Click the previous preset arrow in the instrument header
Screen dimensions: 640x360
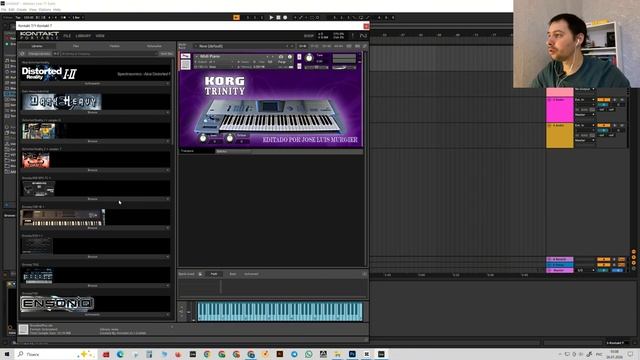[x=268, y=57]
